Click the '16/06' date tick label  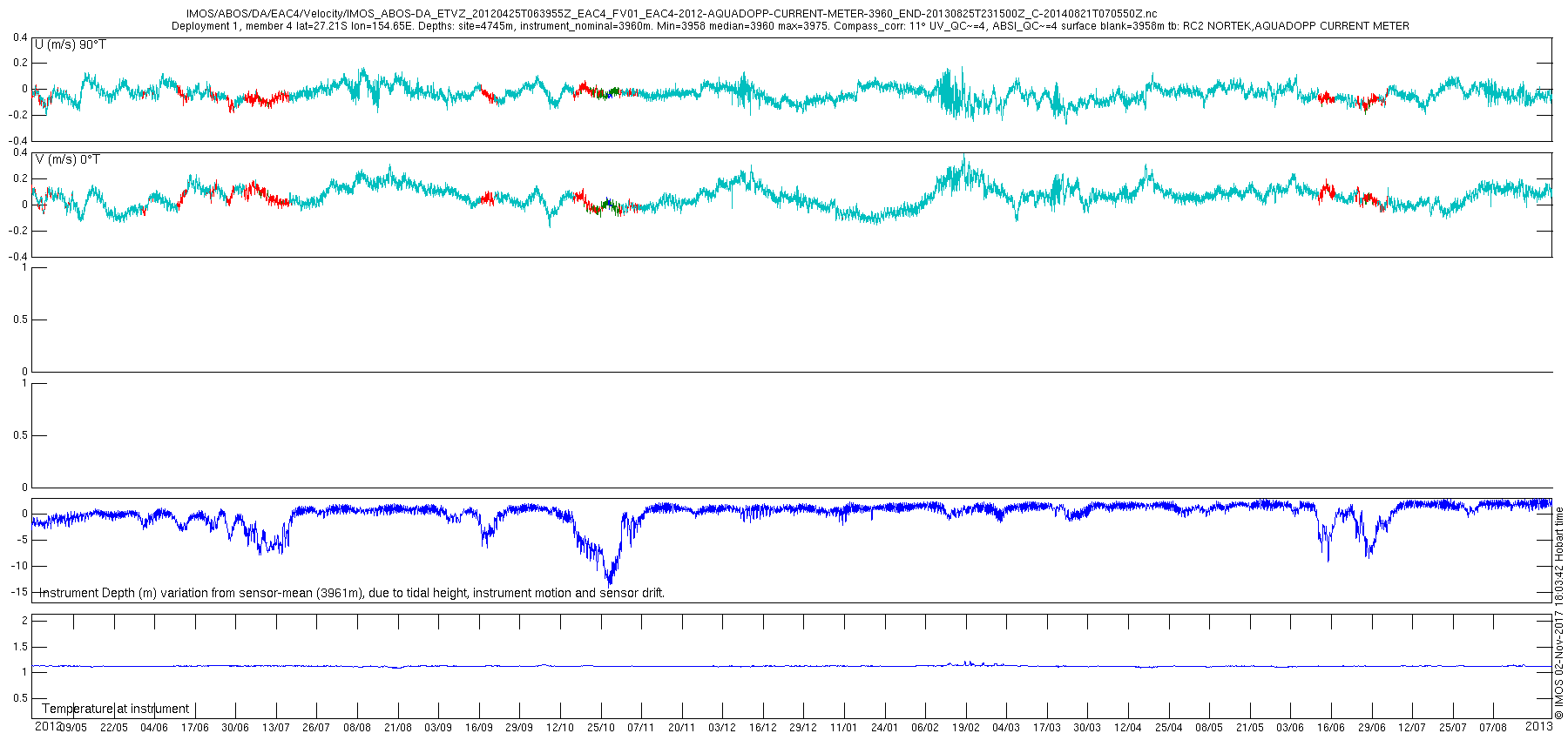pyautogui.click(x=1330, y=728)
